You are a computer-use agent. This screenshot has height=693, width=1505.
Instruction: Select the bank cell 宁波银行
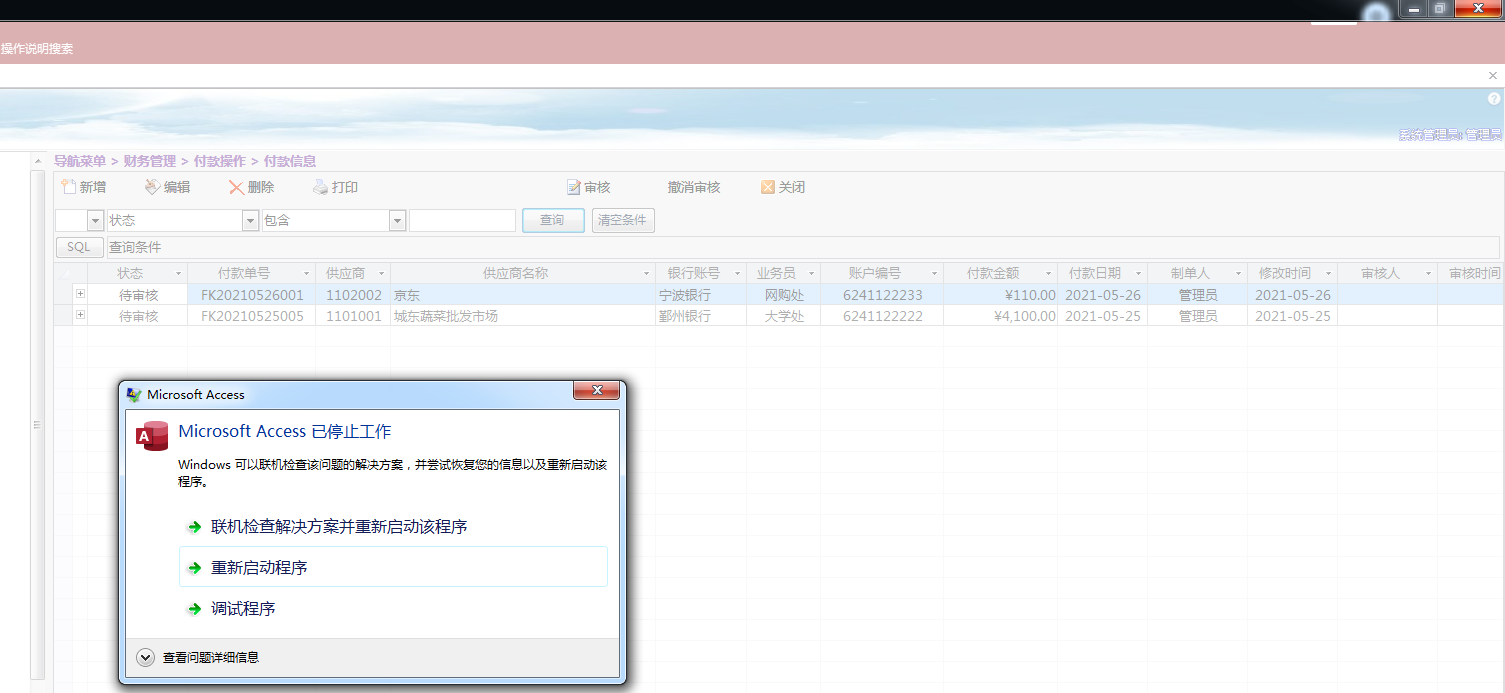(x=700, y=295)
